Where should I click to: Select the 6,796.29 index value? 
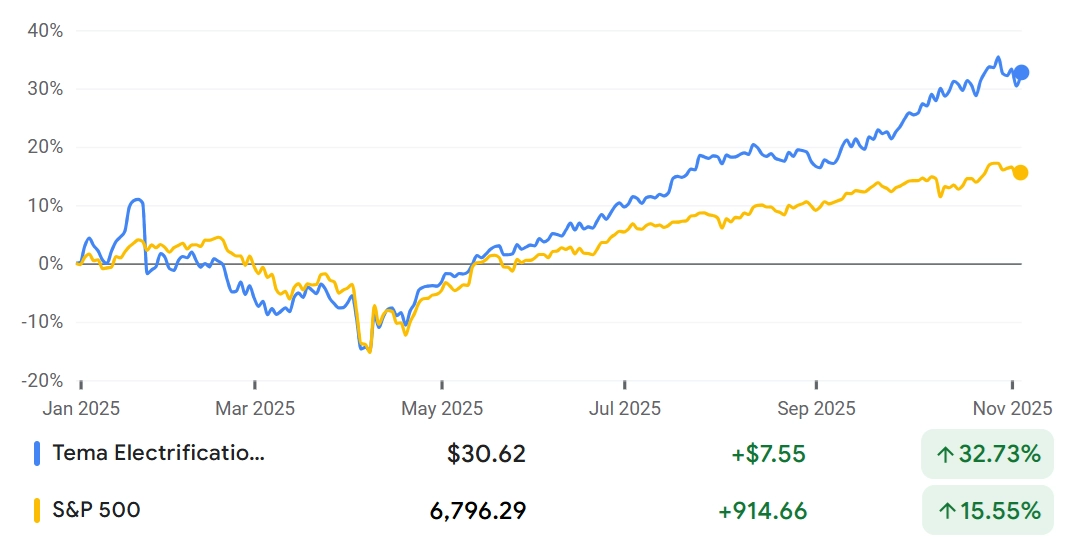click(478, 511)
